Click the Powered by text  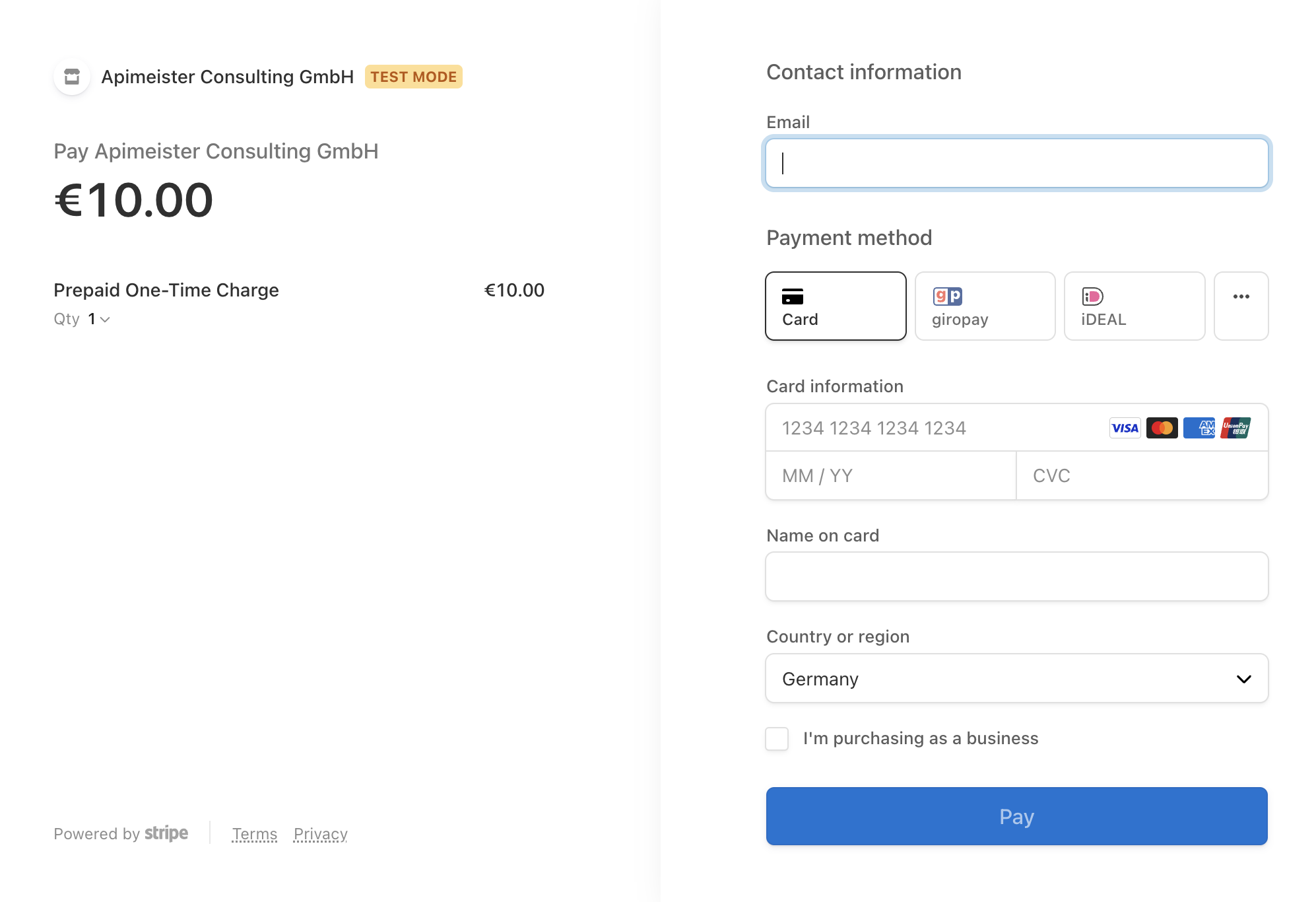pos(97,834)
